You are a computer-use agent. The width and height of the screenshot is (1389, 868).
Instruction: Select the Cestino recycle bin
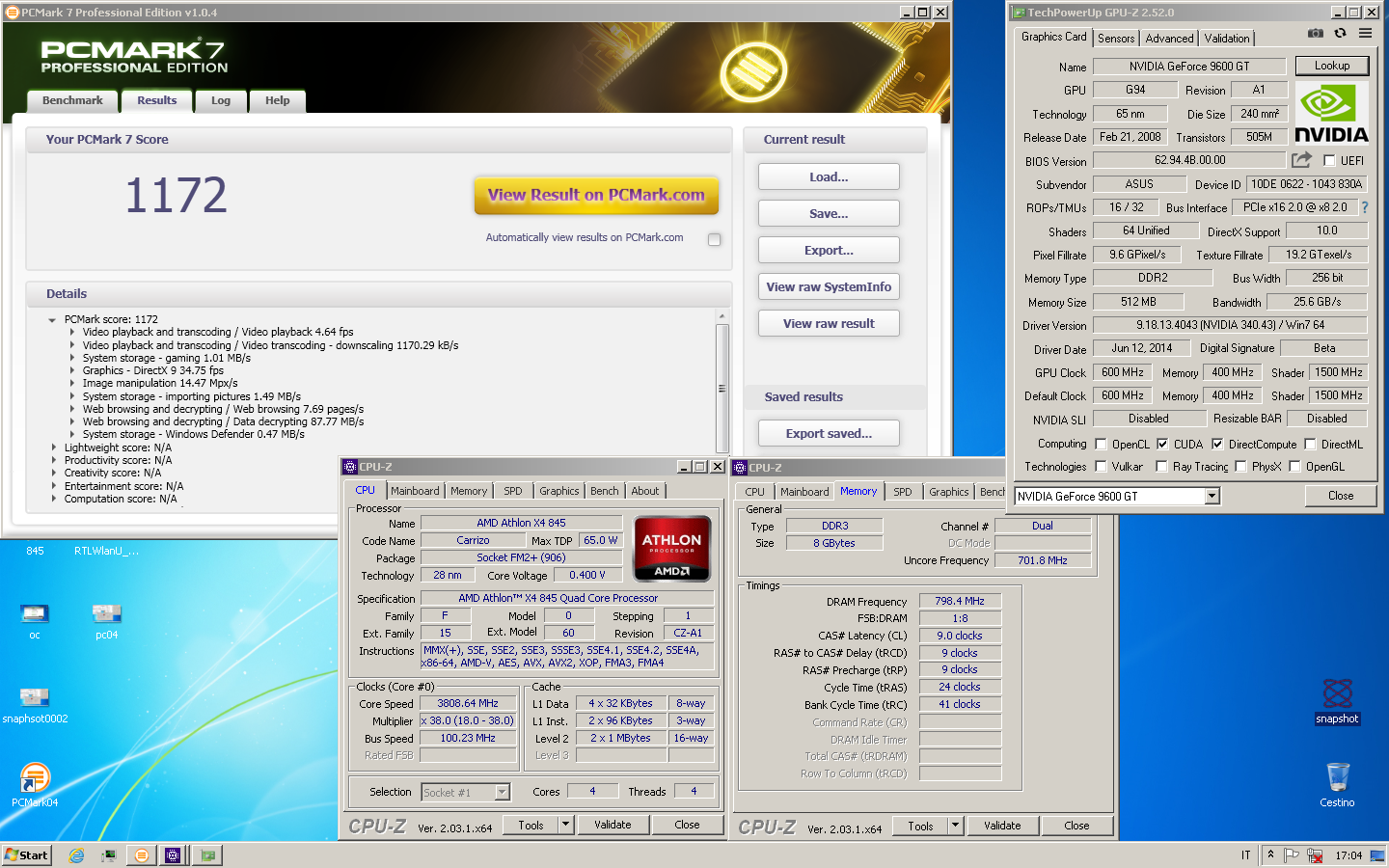pos(1337,784)
